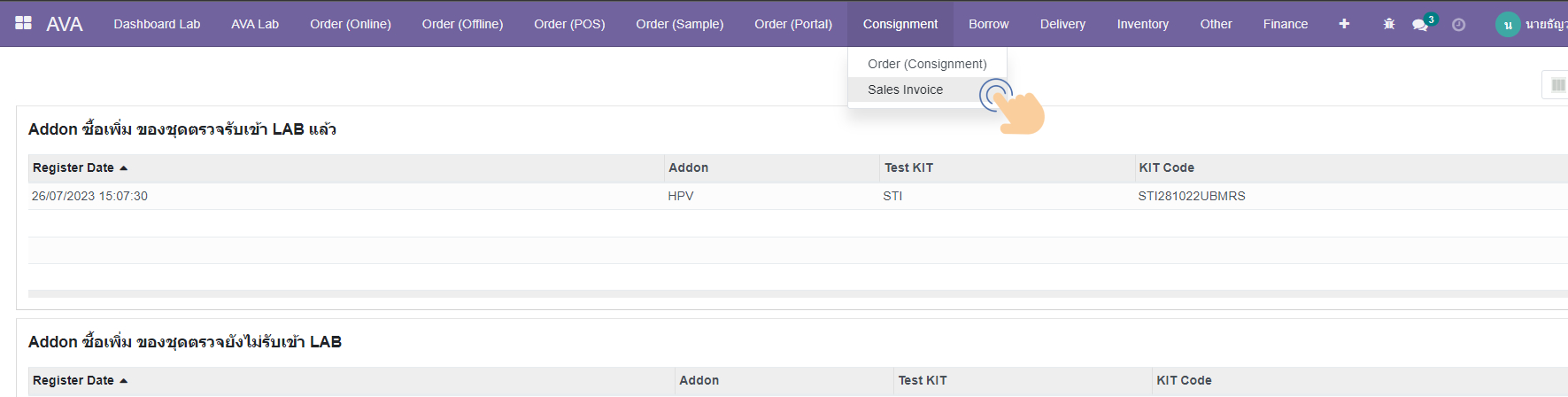Open Order (POS) section

pos(569,24)
